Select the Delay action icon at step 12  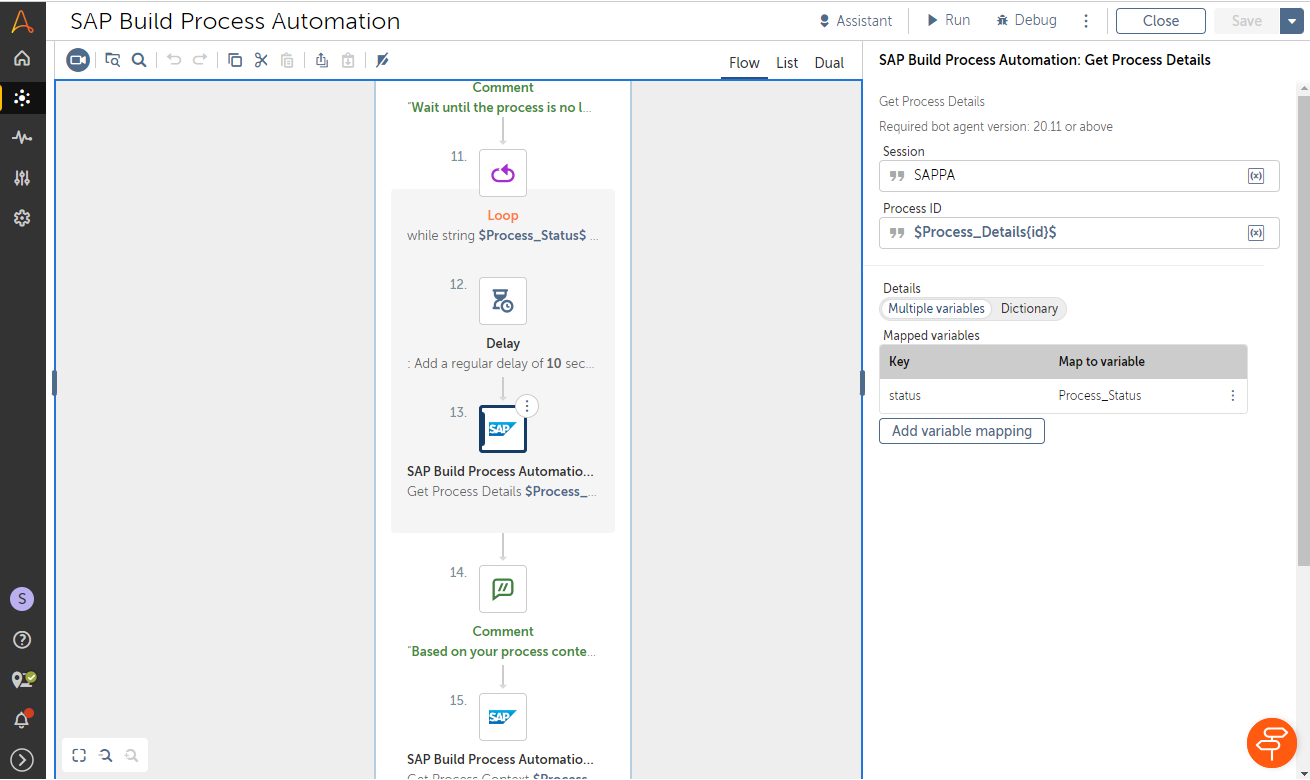502,301
